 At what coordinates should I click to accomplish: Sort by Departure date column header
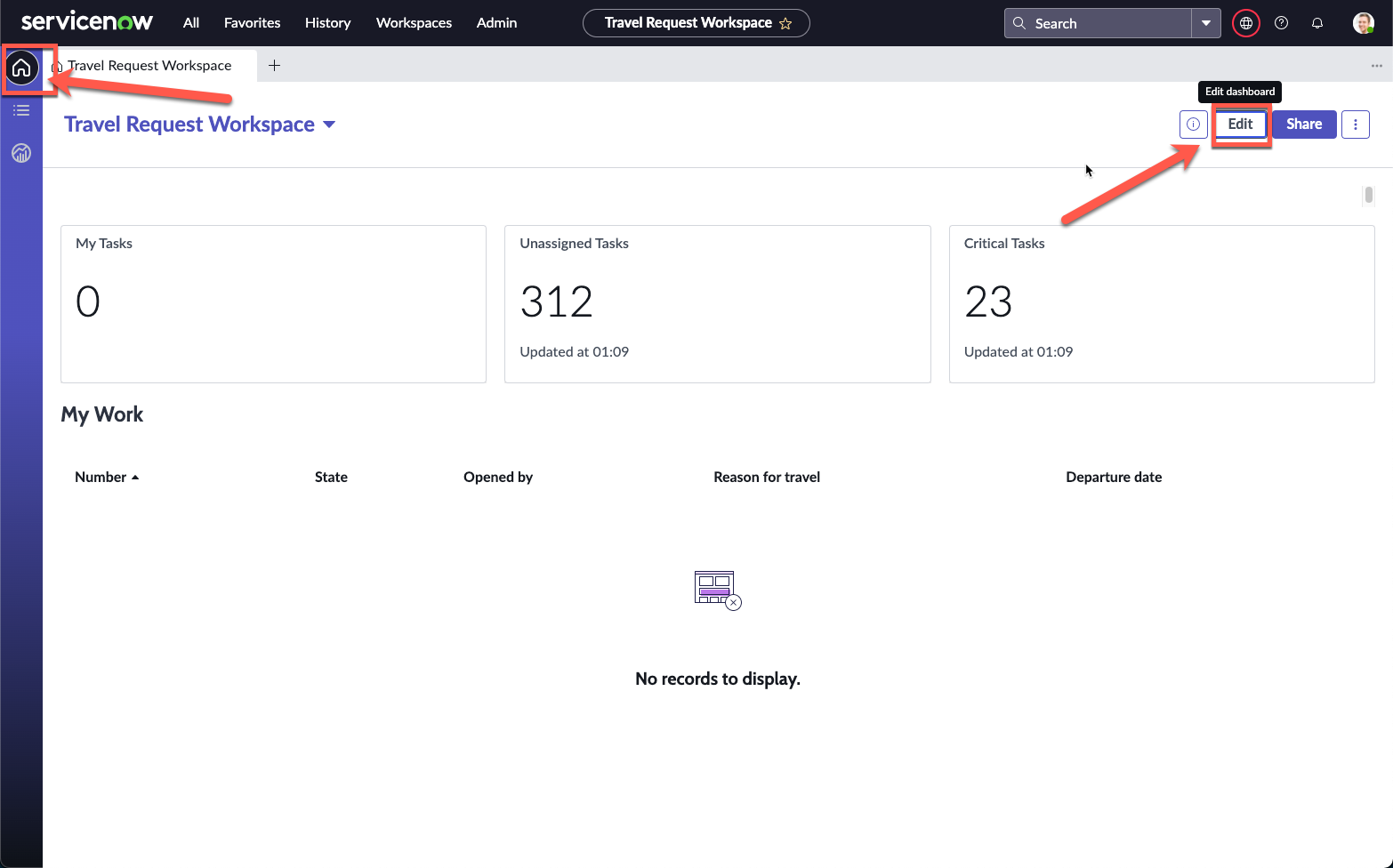pyautogui.click(x=1114, y=478)
